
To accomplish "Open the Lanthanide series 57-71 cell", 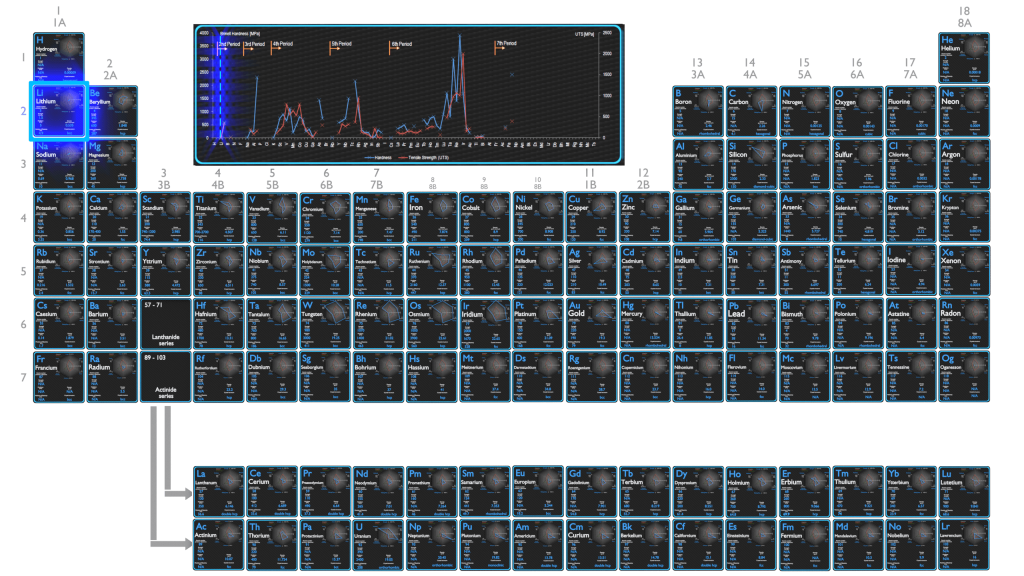I will [x=165, y=323].
